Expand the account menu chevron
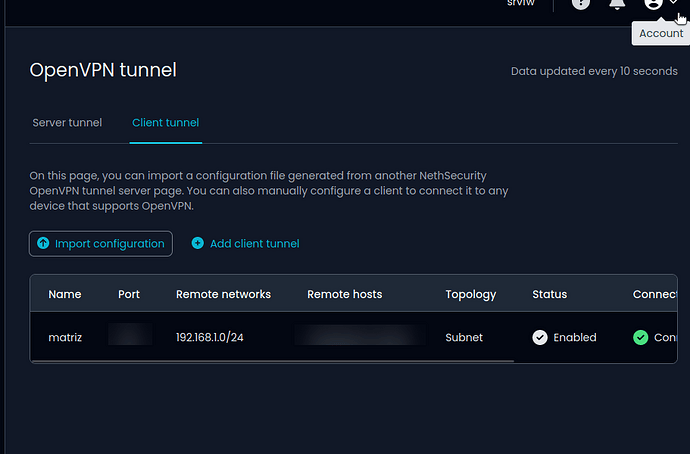The width and height of the screenshot is (690, 454). [x=674, y=2]
